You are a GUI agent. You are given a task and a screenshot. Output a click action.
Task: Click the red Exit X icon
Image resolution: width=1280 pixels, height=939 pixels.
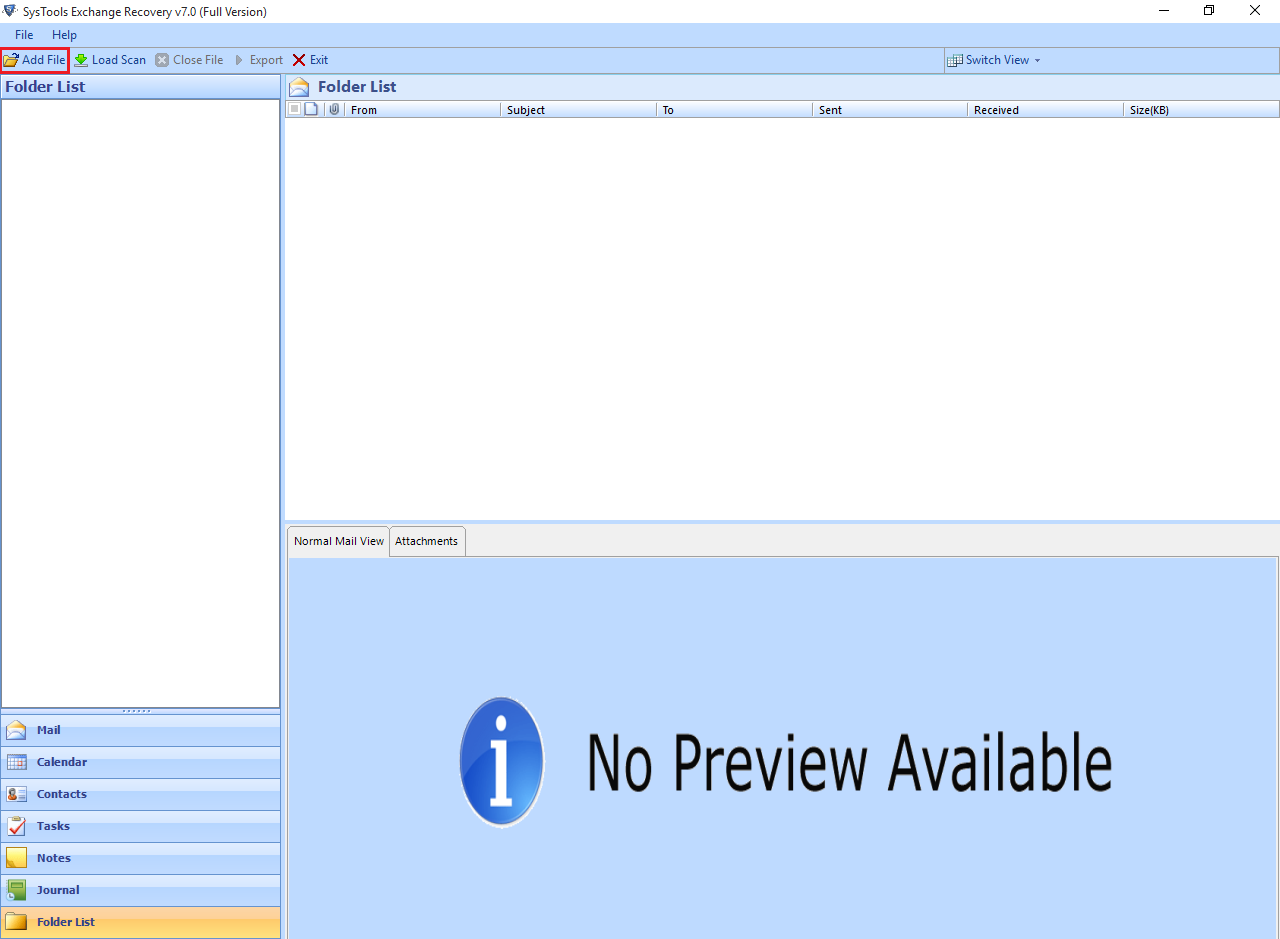pyautogui.click(x=299, y=60)
